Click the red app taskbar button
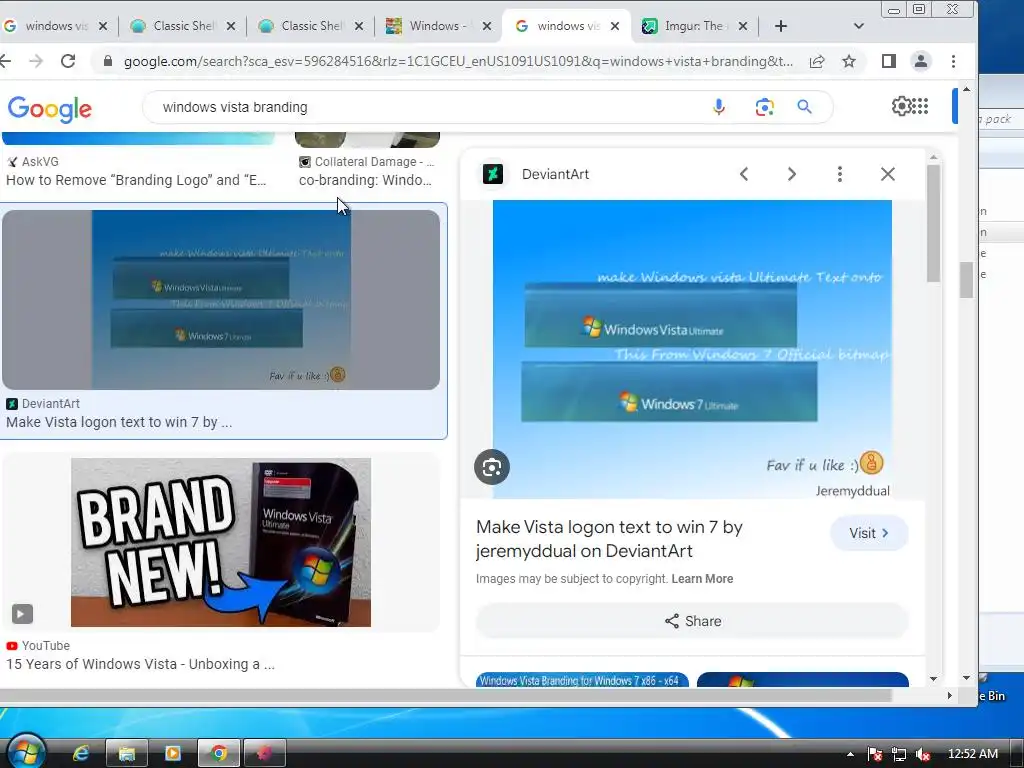1024x768 pixels. pyautogui.click(x=264, y=754)
